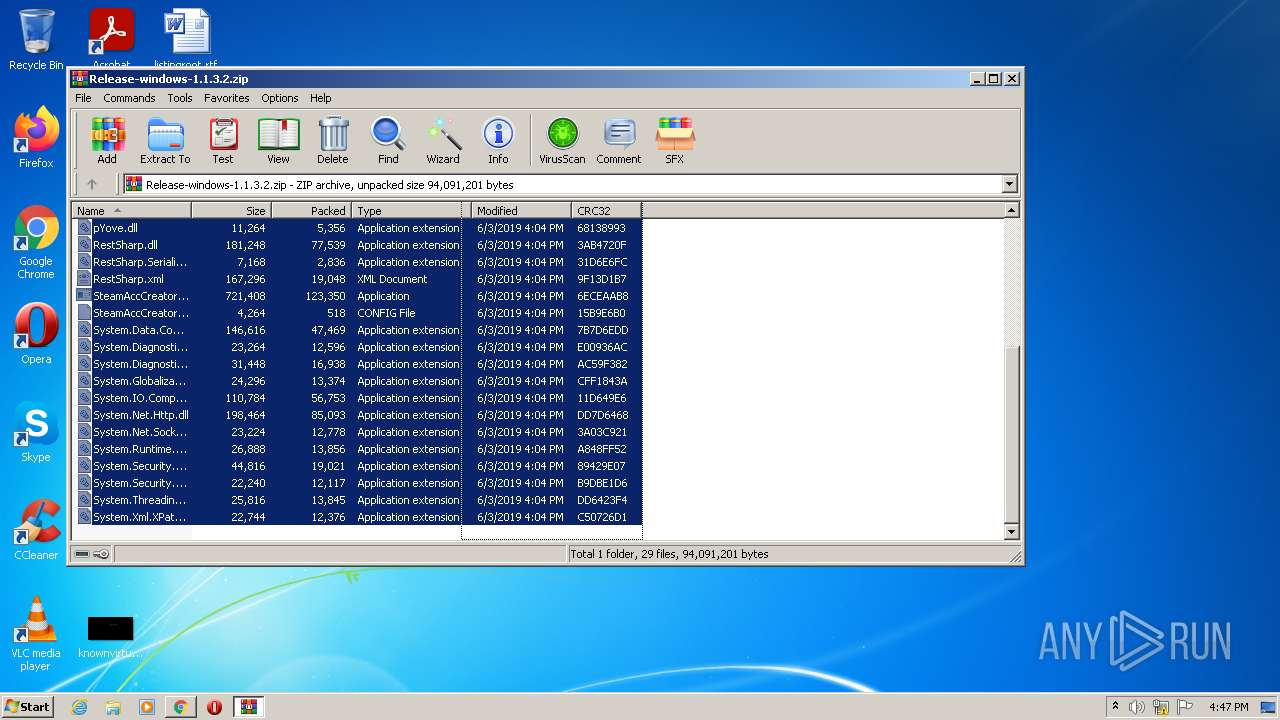Select the CCleaner desktop shortcut
Screen dimensions: 1280x720
36,530
